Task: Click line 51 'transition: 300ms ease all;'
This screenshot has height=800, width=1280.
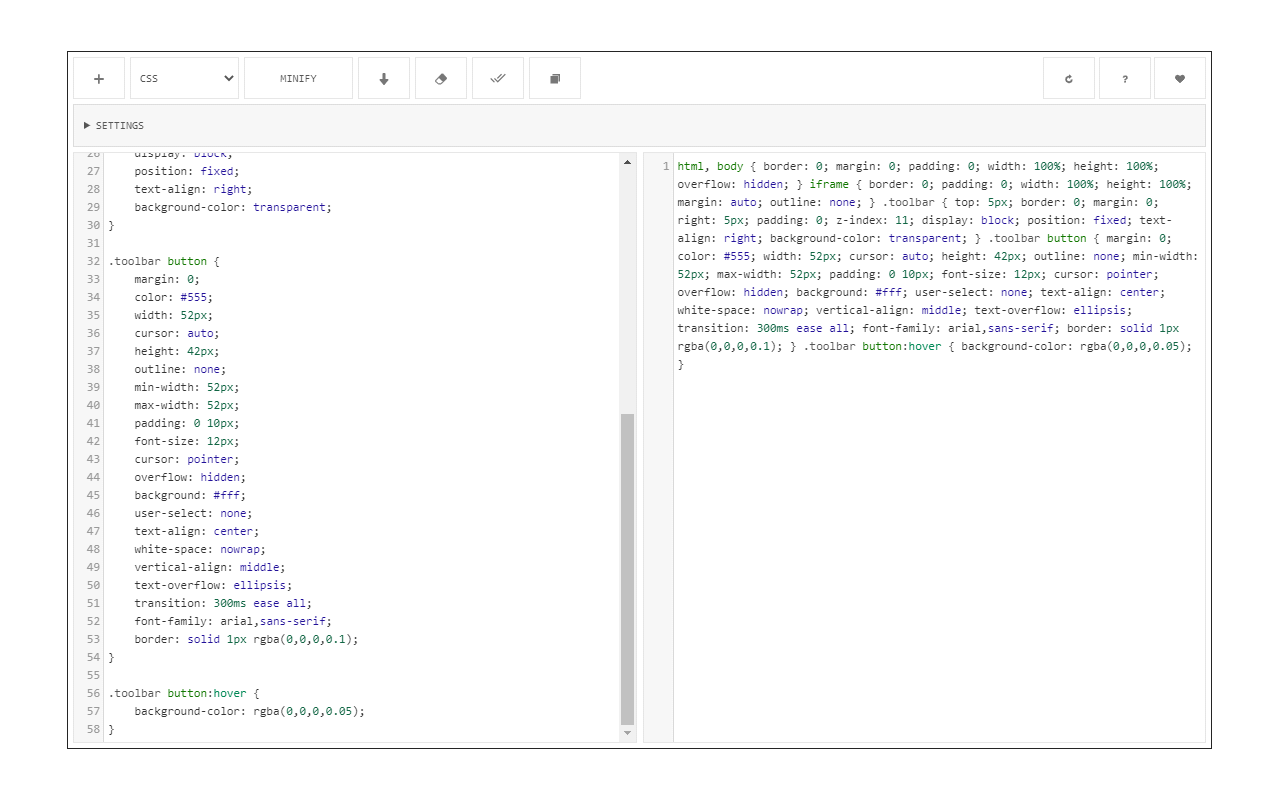Action: pos(224,603)
